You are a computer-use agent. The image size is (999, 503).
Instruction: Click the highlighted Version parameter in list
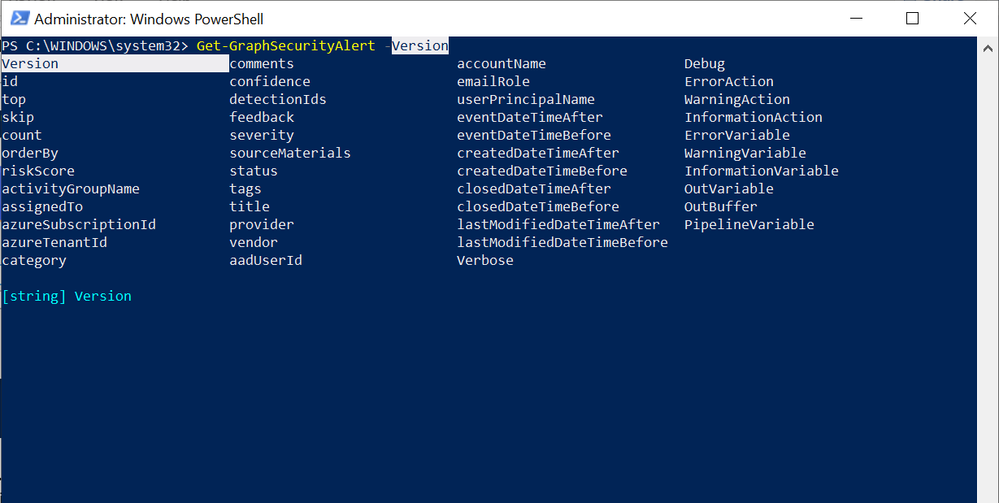(30, 64)
